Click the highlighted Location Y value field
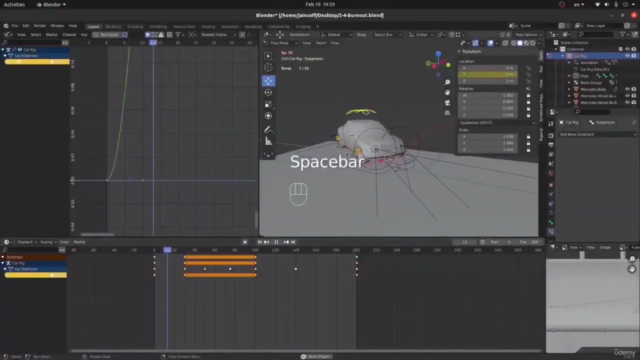The height and width of the screenshot is (360, 640). tap(488, 75)
